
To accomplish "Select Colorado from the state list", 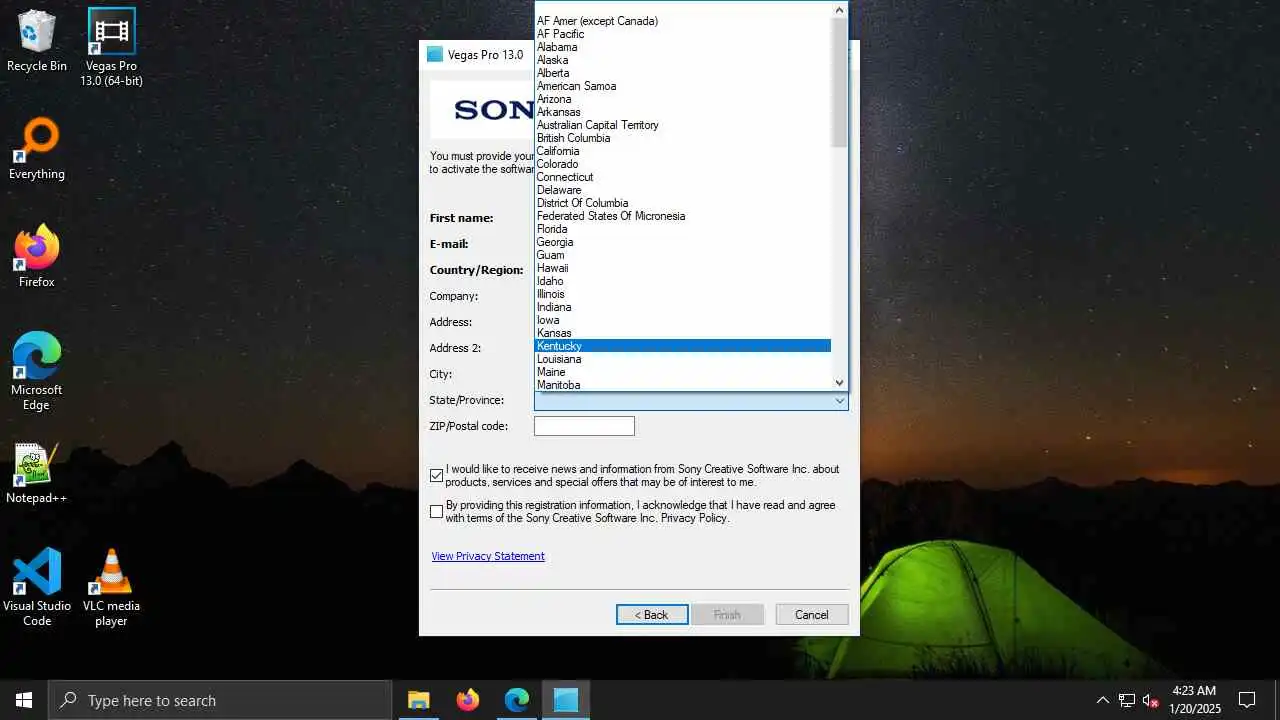I will pos(683,164).
